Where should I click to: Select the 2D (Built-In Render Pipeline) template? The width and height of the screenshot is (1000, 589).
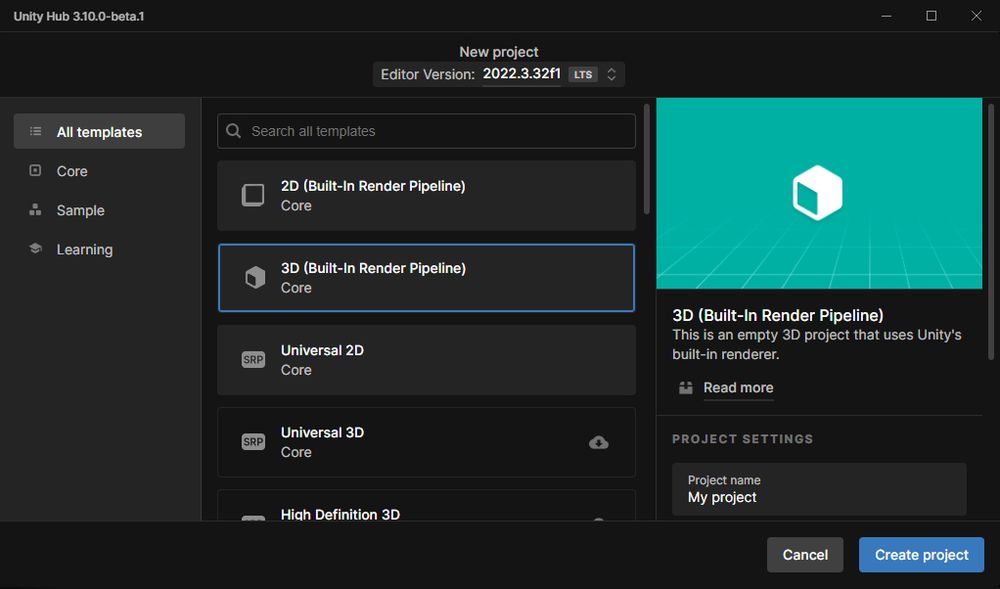[x=426, y=195]
